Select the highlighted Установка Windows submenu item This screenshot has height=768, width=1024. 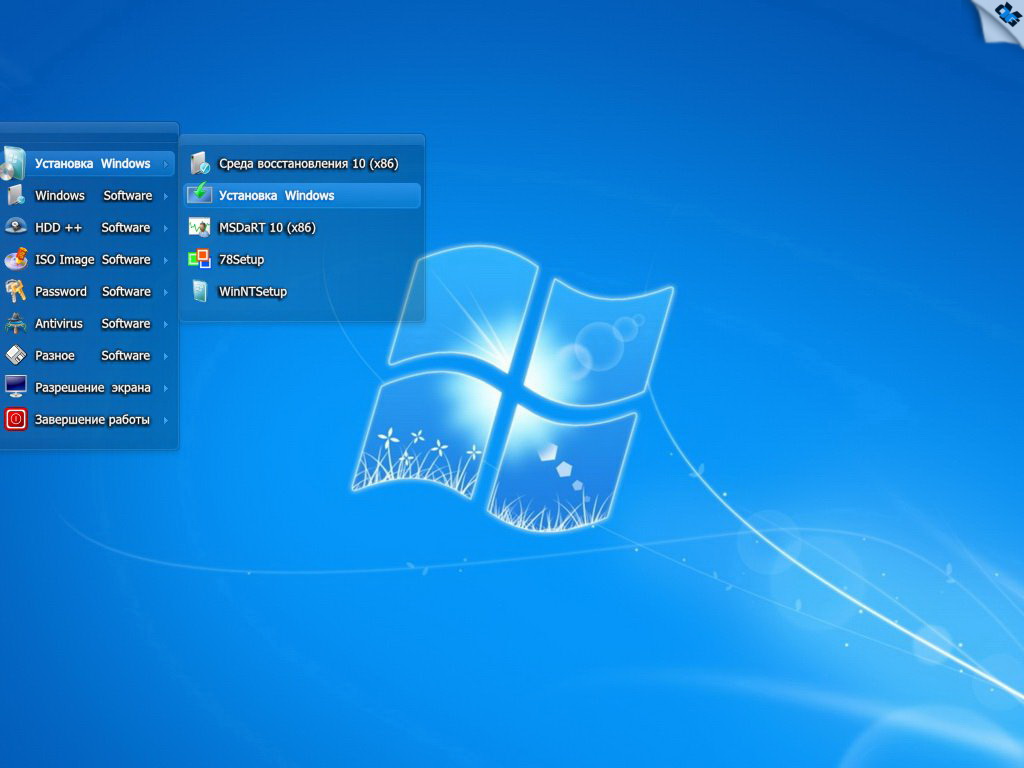tap(302, 195)
